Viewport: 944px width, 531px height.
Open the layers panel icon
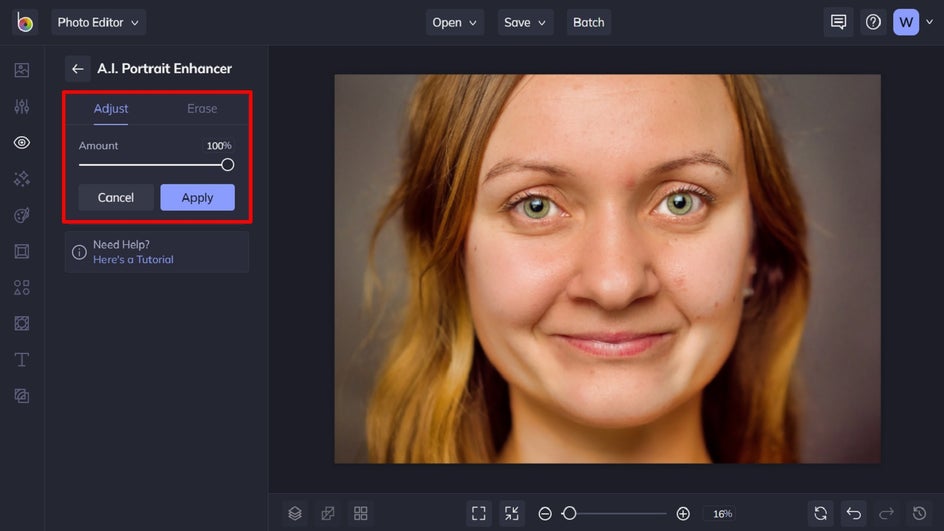(295, 513)
